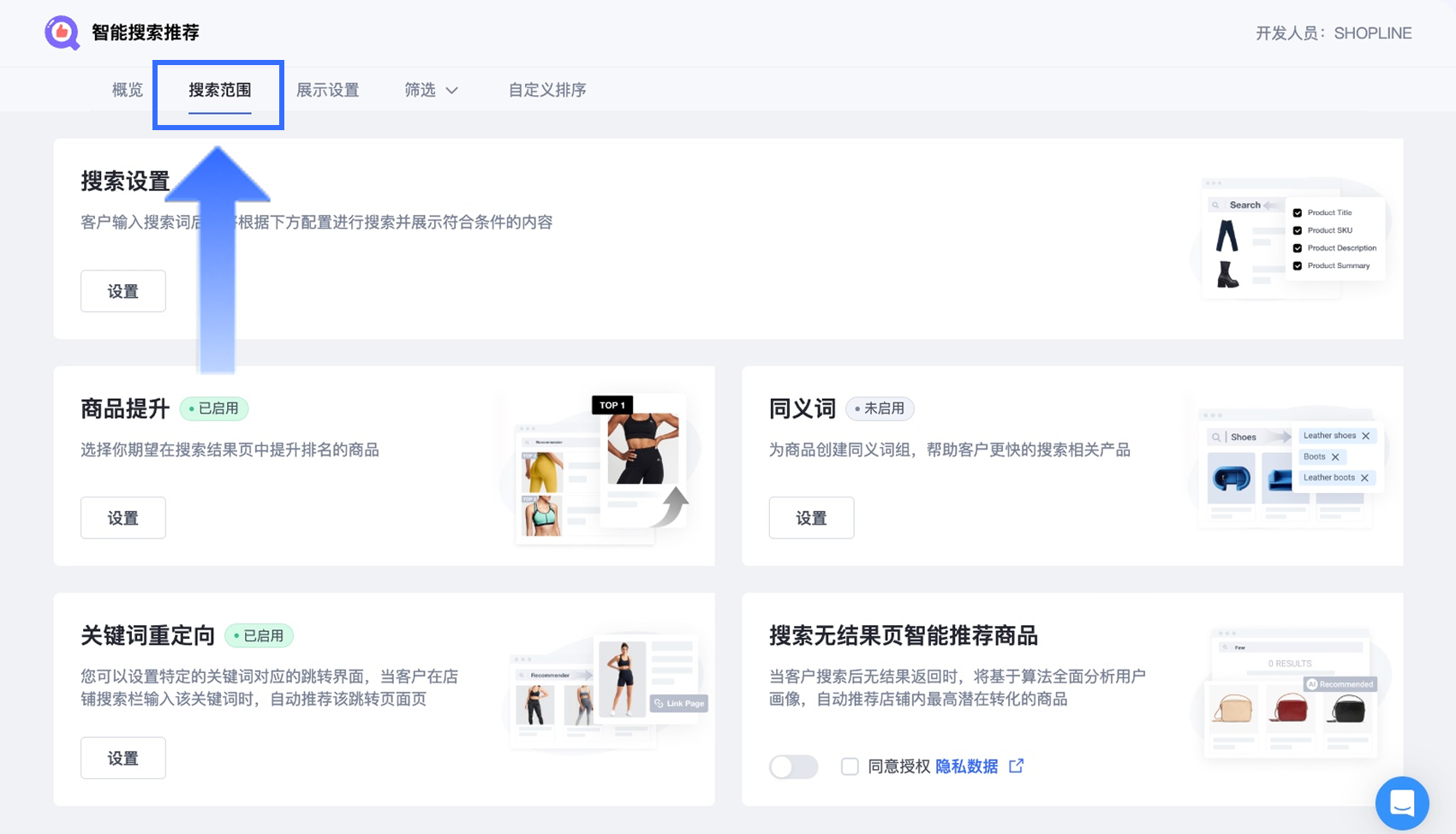Image resolution: width=1456 pixels, height=834 pixels.
Task: Toggle the 搜索无结果页智能推荐商品 switch
Action: pyautogui.click(x=793, y=766)
